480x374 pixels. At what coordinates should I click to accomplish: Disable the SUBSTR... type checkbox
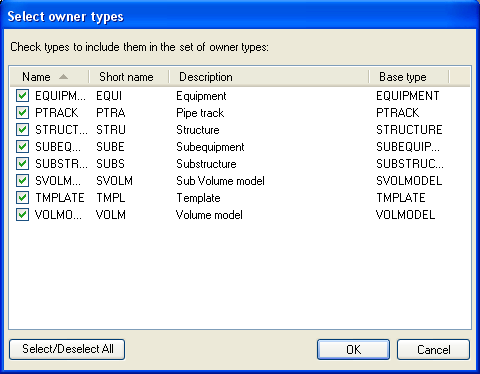pyautogui.click(x=22, y=164)
